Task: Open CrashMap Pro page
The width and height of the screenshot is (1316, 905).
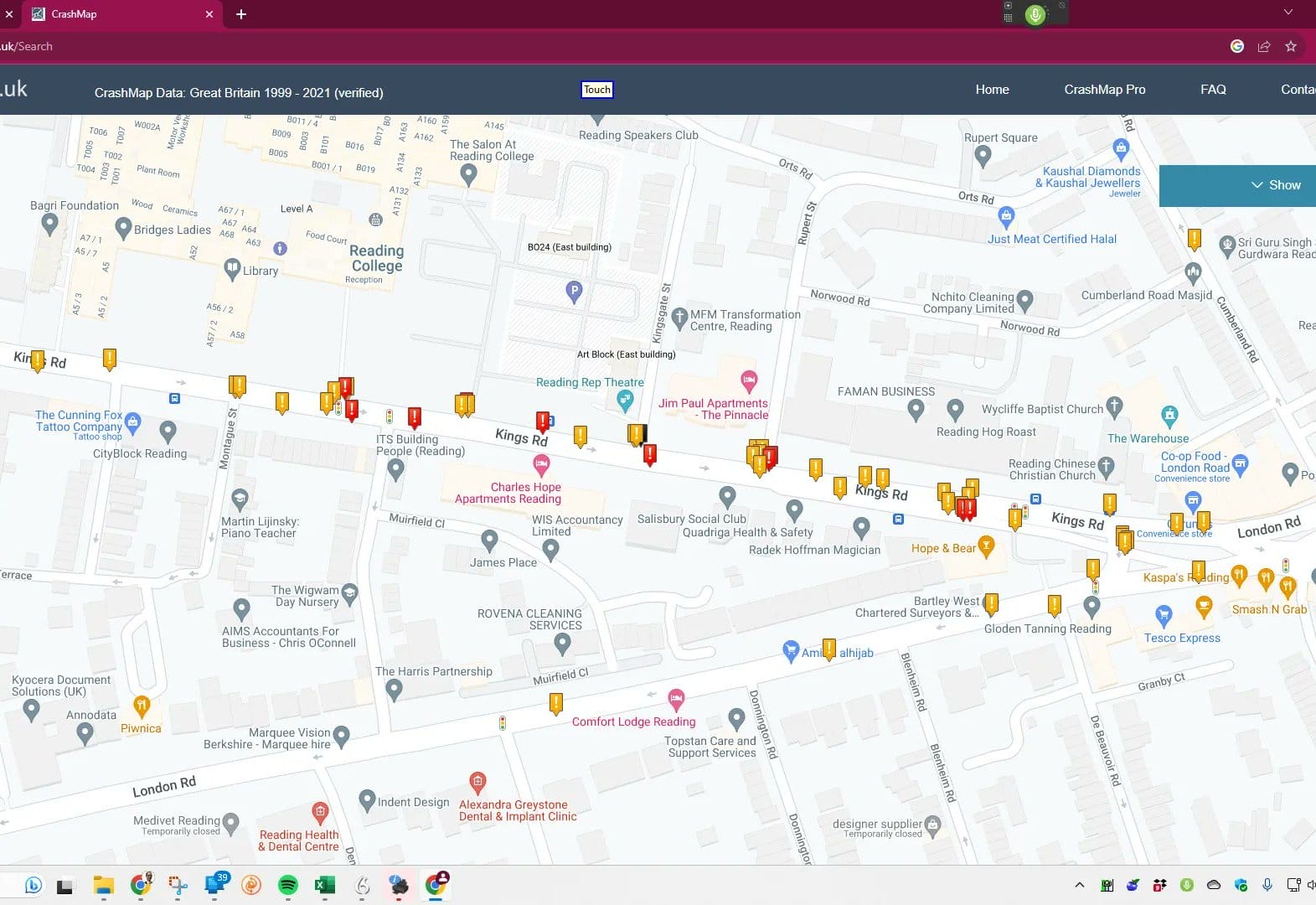Action: [x=1104, y=90]
